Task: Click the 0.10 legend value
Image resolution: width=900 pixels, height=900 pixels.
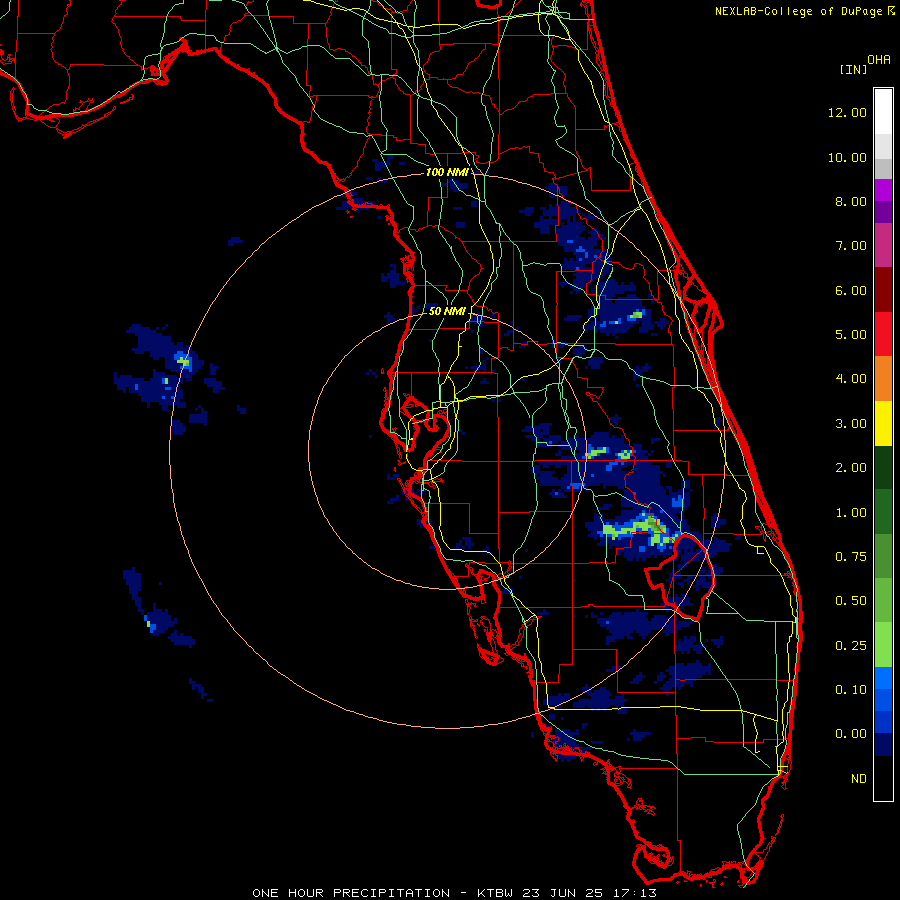Action: (851, 690)
